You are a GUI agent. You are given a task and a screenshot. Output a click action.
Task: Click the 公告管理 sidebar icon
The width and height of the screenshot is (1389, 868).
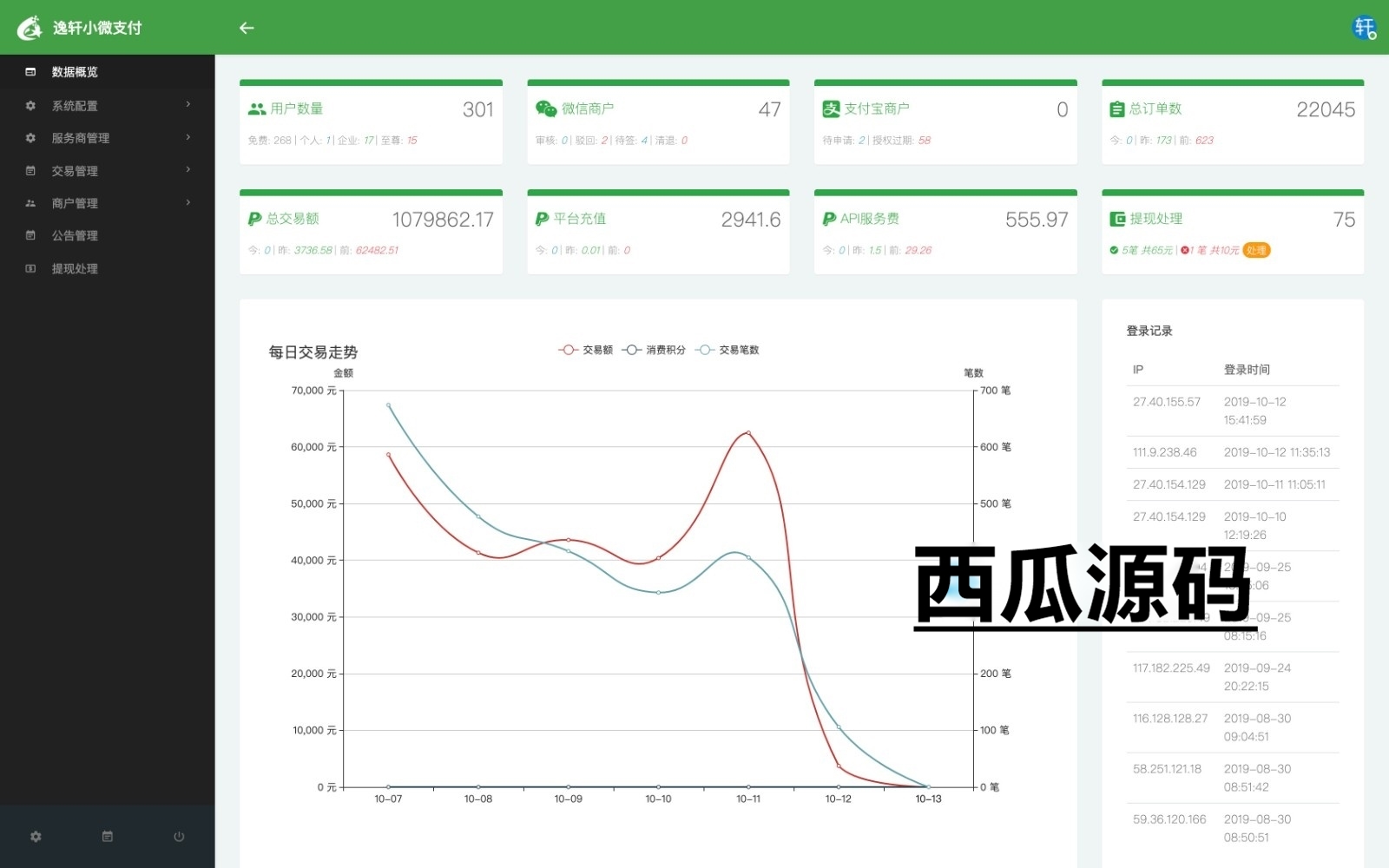coord(30,235)
